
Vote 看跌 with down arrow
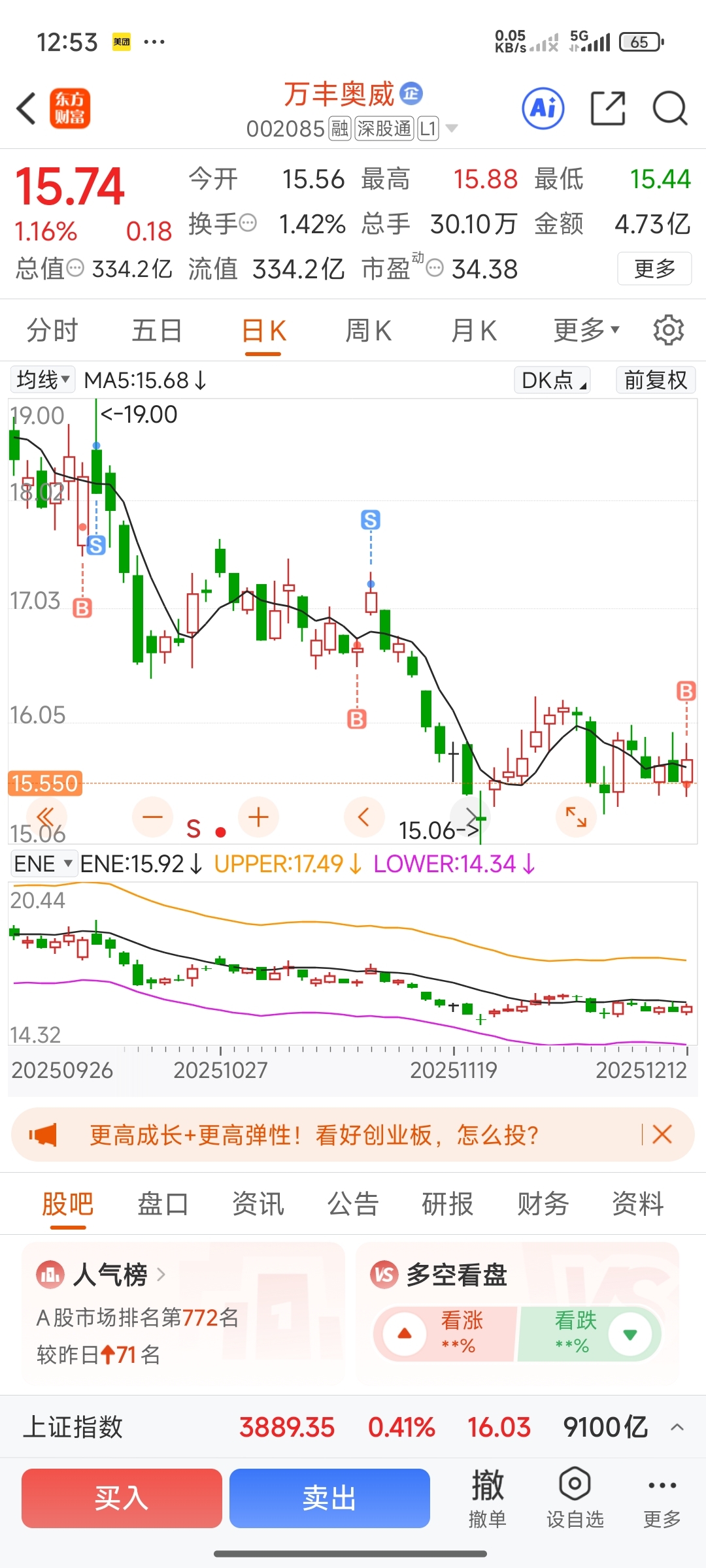(x=630, y=1333)
